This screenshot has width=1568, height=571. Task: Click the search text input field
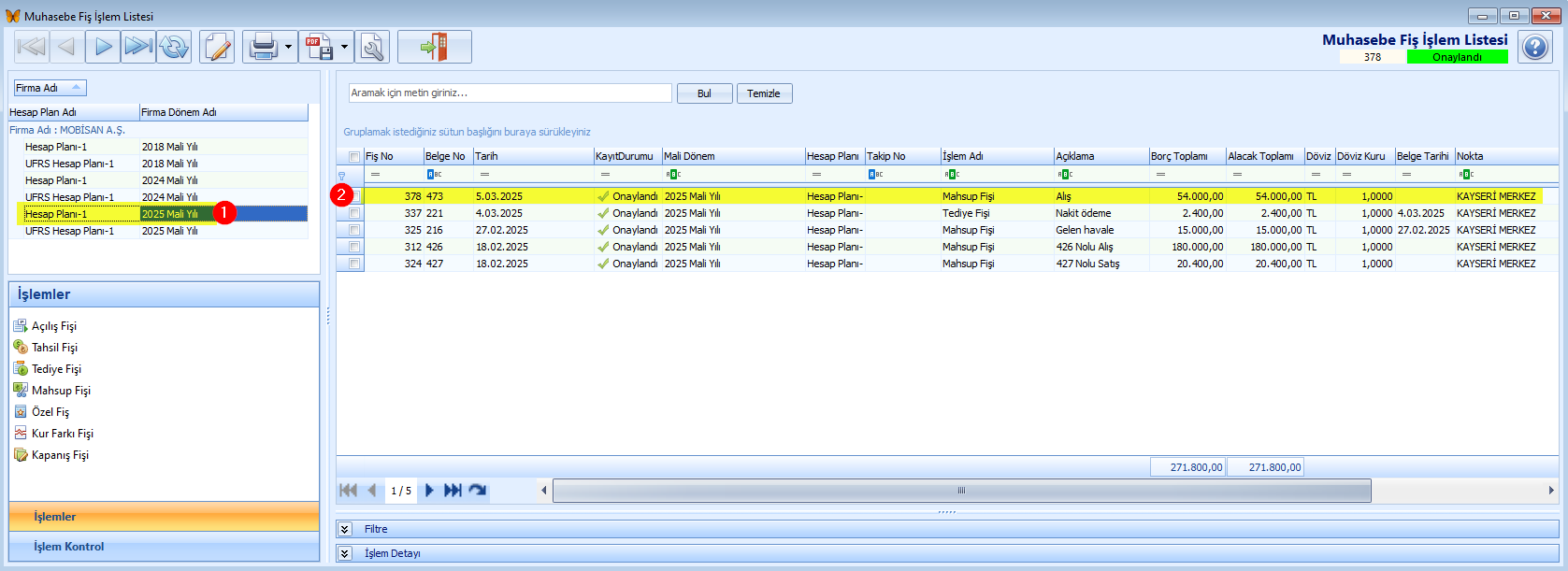pos(511,93)
